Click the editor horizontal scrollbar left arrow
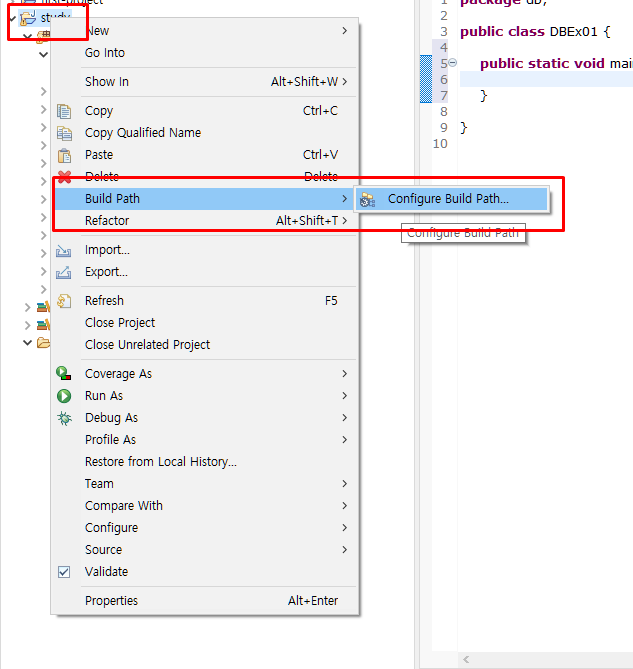 (466, 660)
